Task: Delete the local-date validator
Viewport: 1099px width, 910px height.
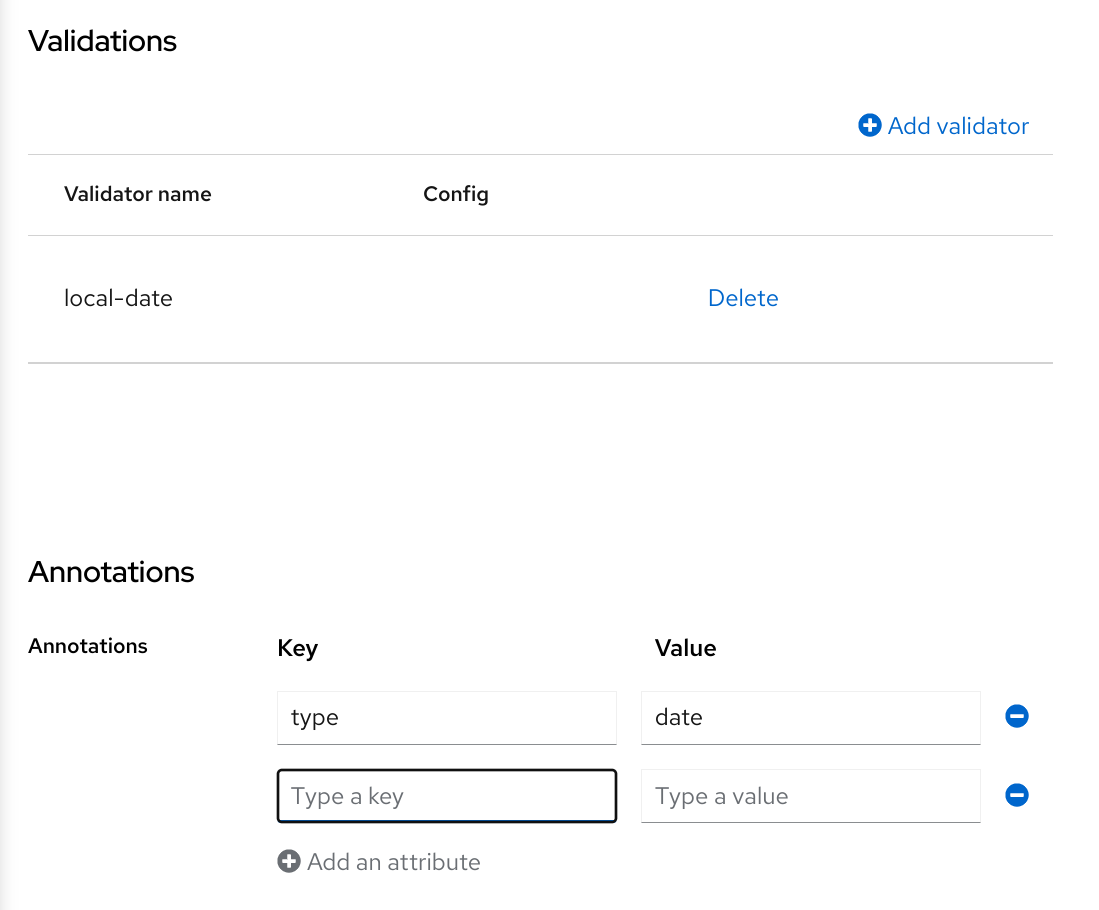Action: (742, 297)
